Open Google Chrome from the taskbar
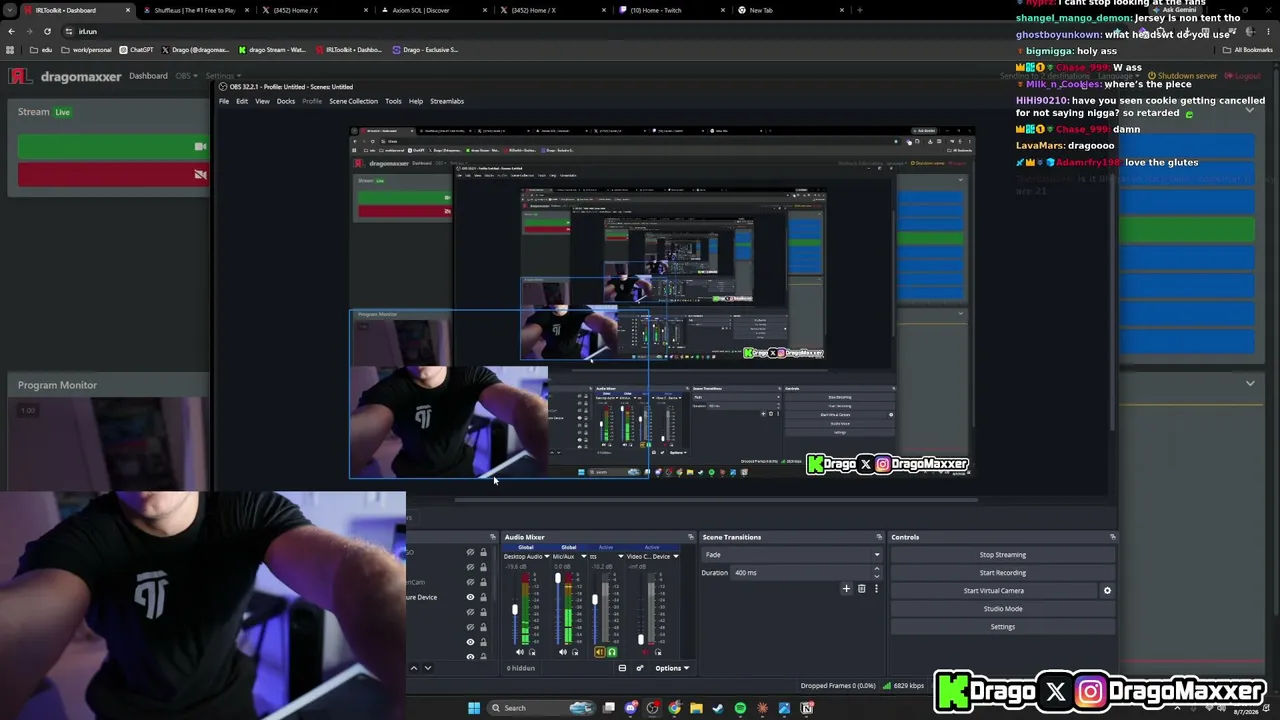This screenshot has height=720, width=1280. coord(675,708)
